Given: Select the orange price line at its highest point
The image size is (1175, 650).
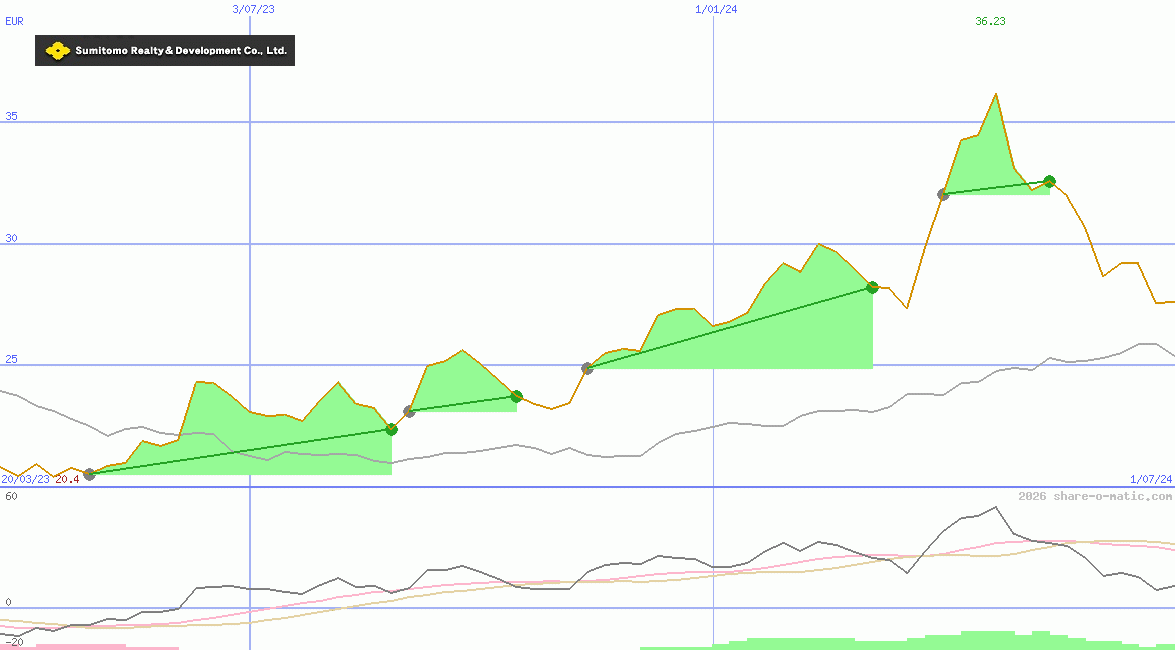Looking at the screenshot, I should (x=995, y=93).
